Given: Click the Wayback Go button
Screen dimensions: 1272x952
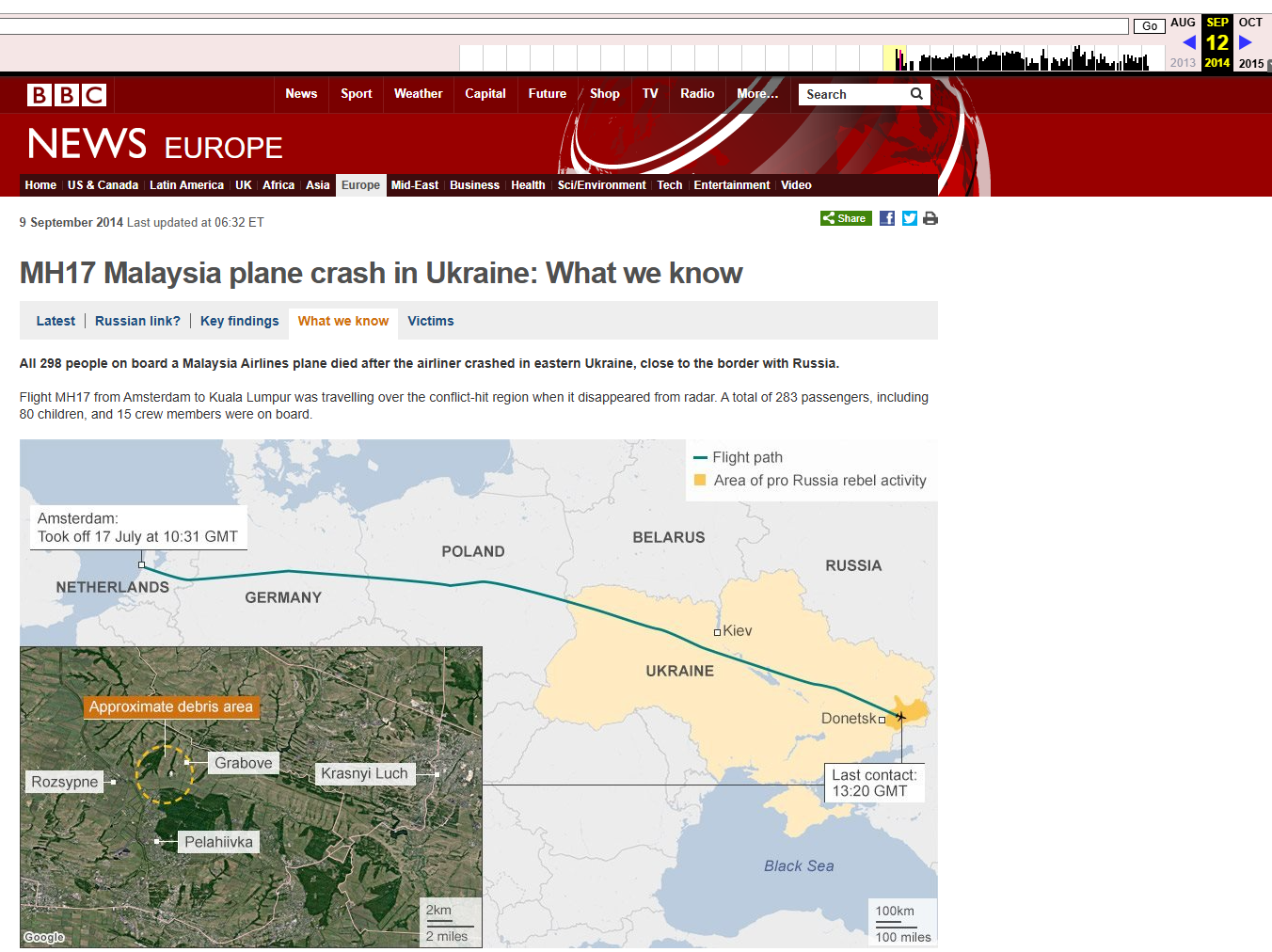Looking at the screenshot, I should [1150, 26].
